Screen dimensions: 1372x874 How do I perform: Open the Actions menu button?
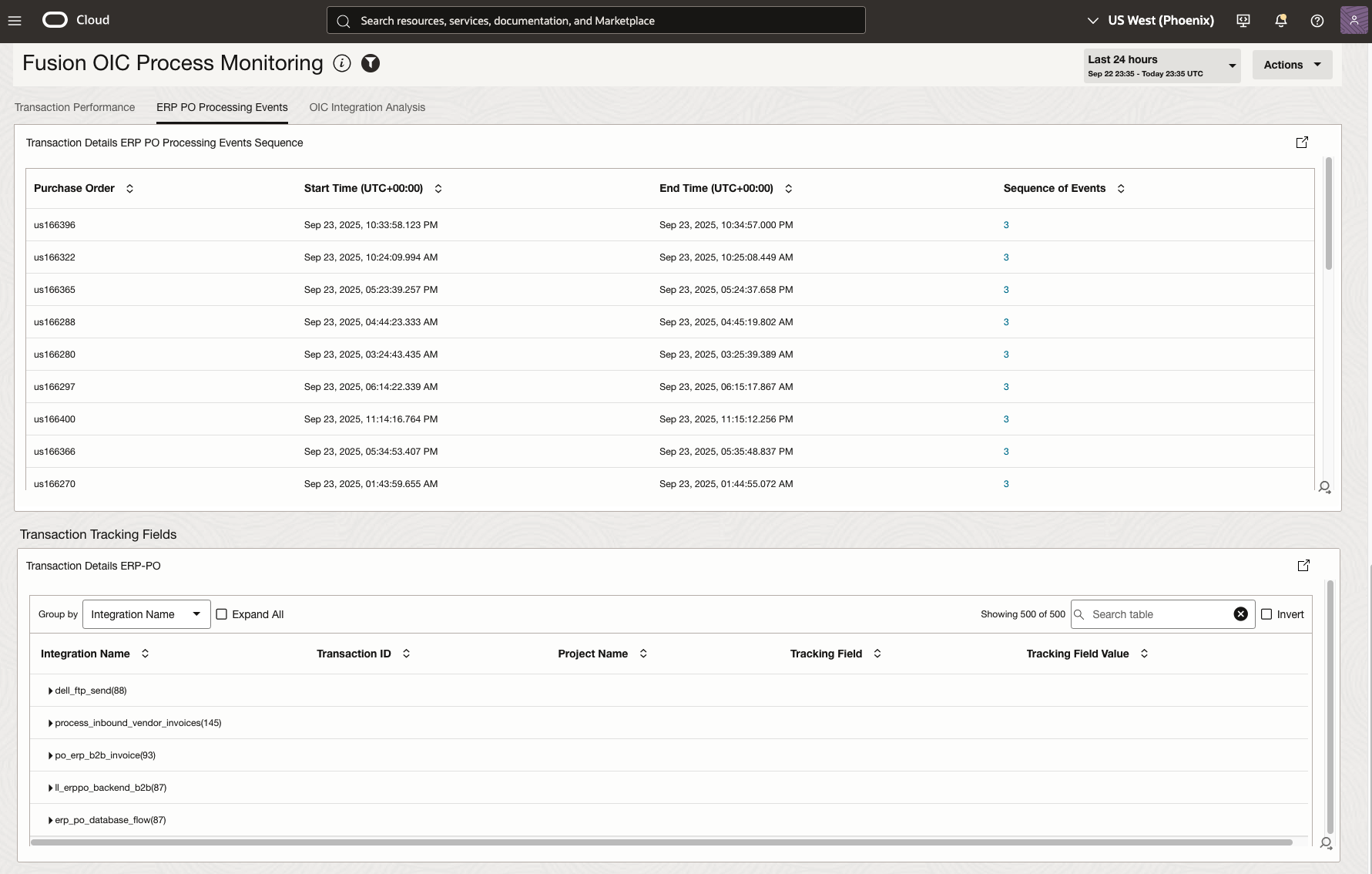pos(1291,65)
